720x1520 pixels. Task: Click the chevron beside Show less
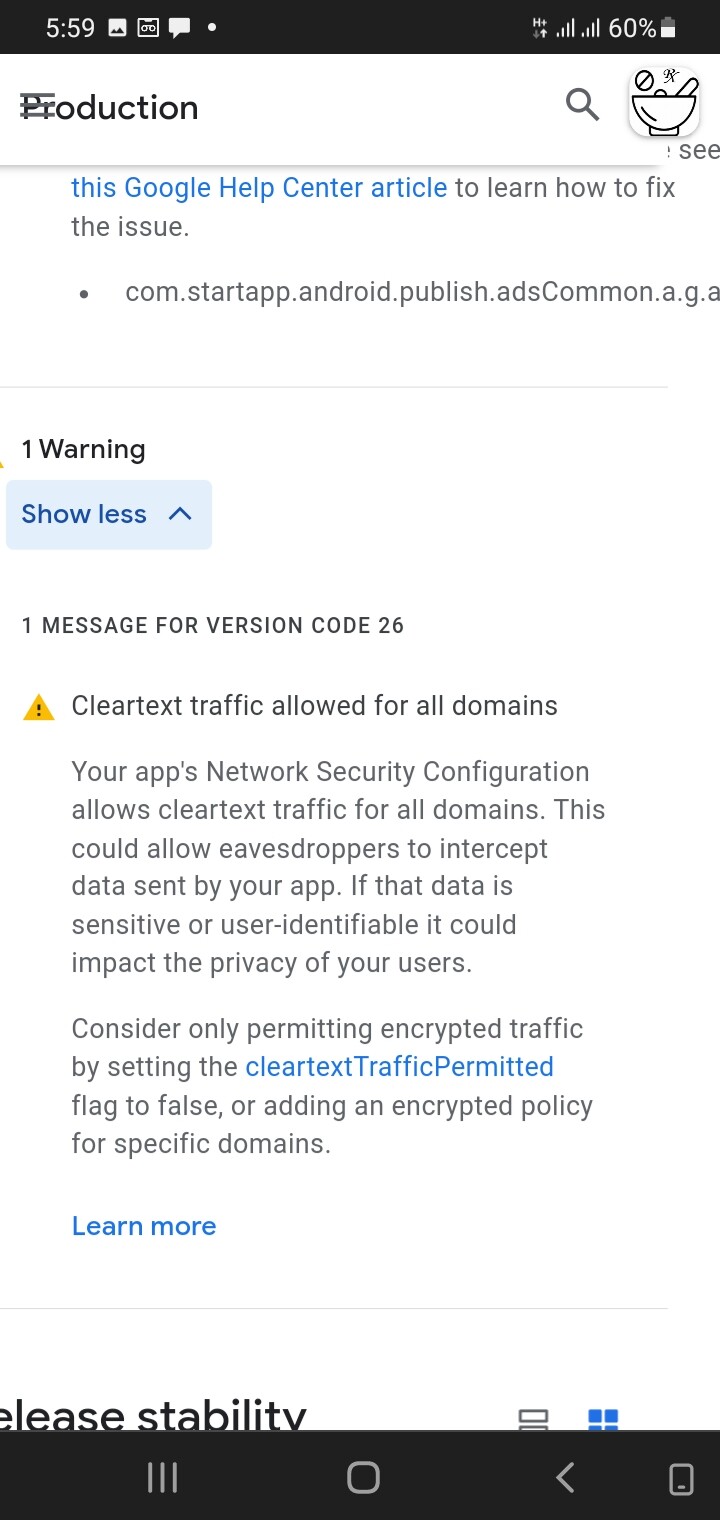180,514
